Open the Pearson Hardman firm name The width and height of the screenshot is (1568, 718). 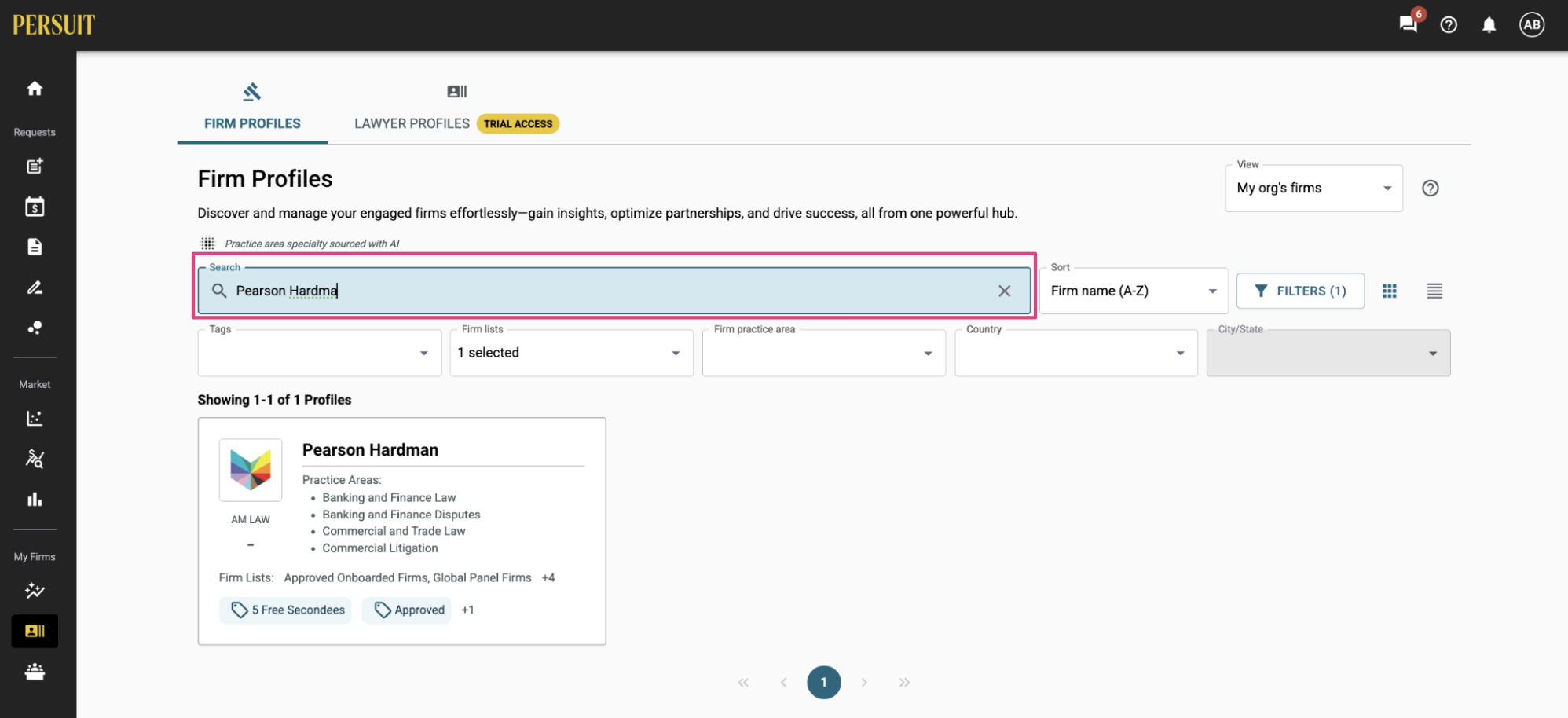click(x=370, y=450)
